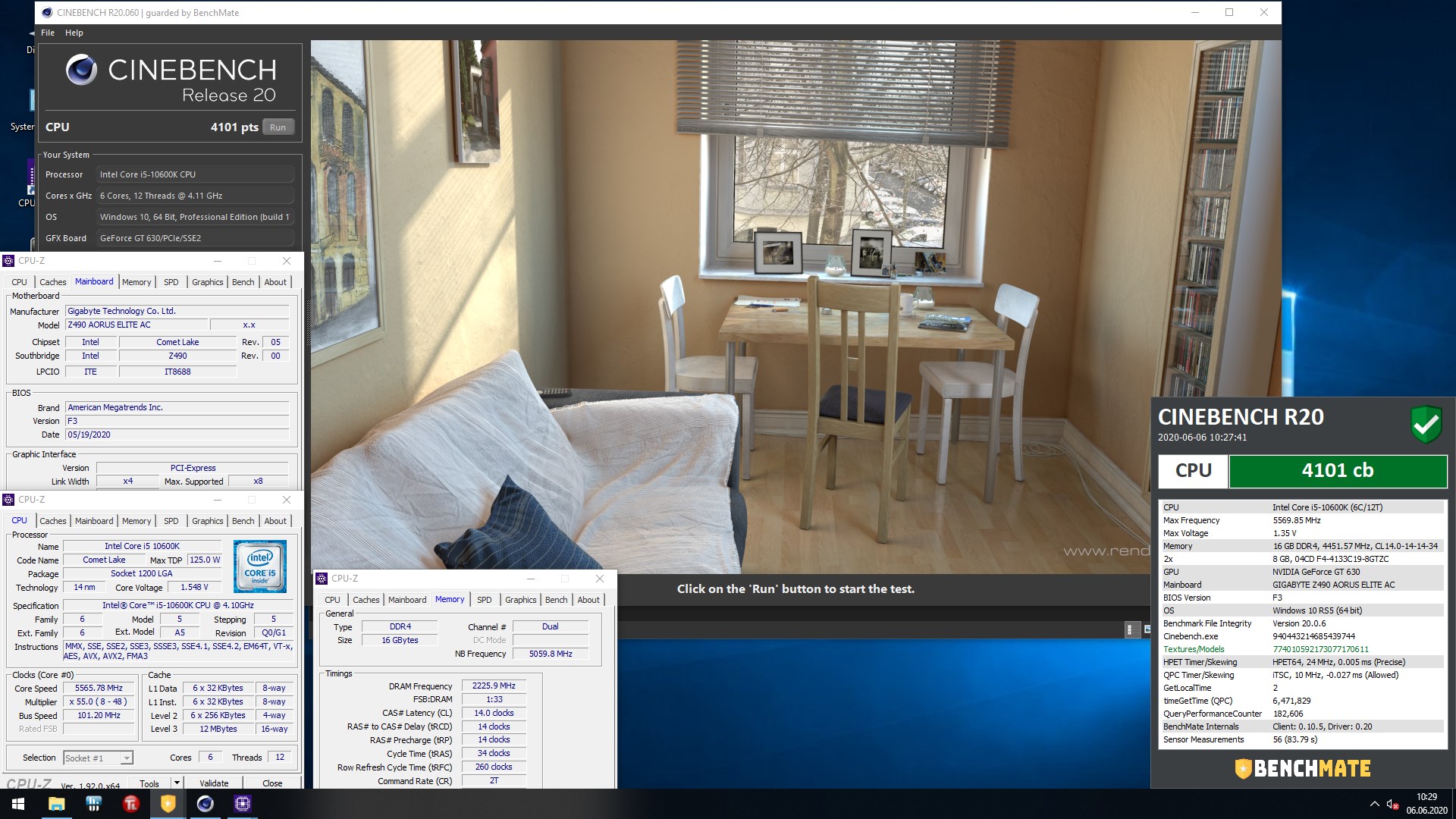Click the 'Max Frequency 5569.85 MHz' row
The width and height of the screenshot is (1456, 819).
[x=1301, y=520]
